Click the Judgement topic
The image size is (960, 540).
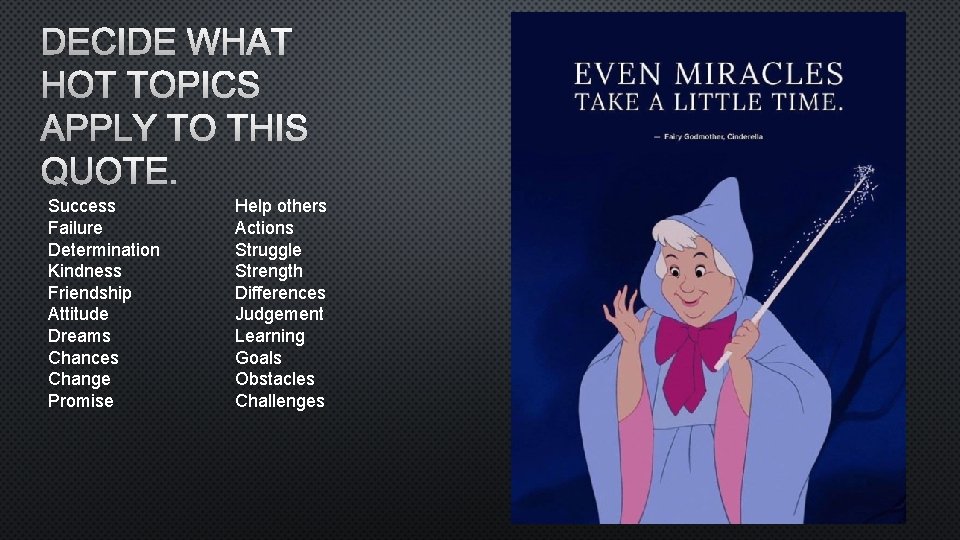(x=279, y=315)
